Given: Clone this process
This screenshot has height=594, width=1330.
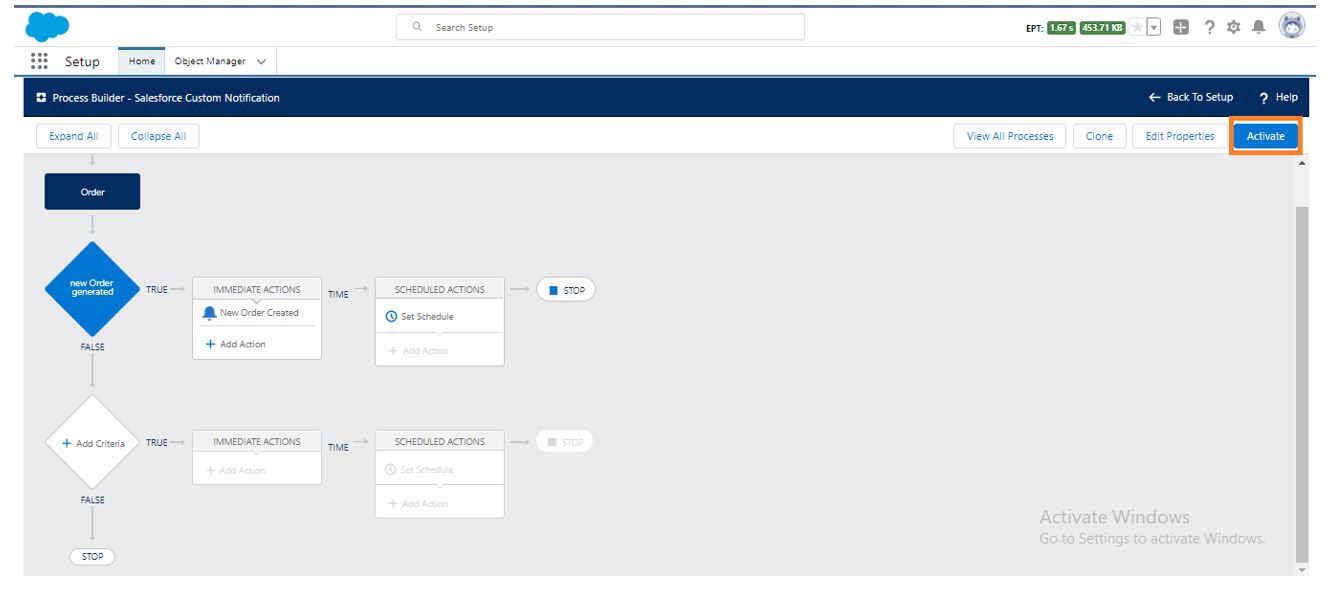Looking at the screenshot, I should (x=1099, y=136).
